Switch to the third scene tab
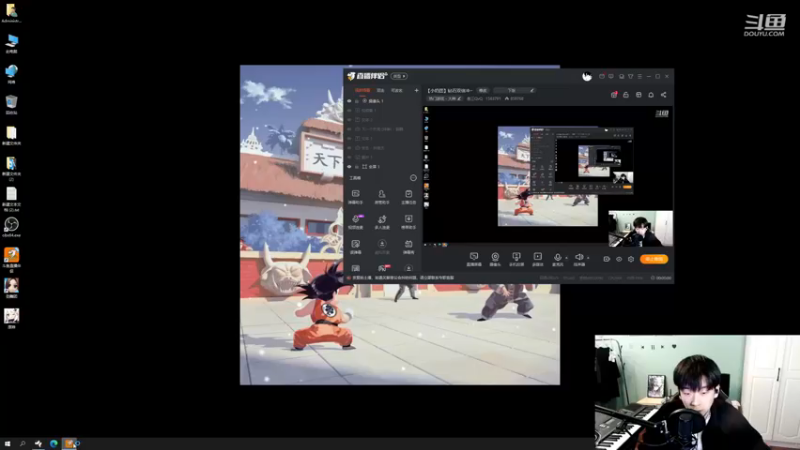The width and height of the screenshot is (800, 450). point(396,90)
